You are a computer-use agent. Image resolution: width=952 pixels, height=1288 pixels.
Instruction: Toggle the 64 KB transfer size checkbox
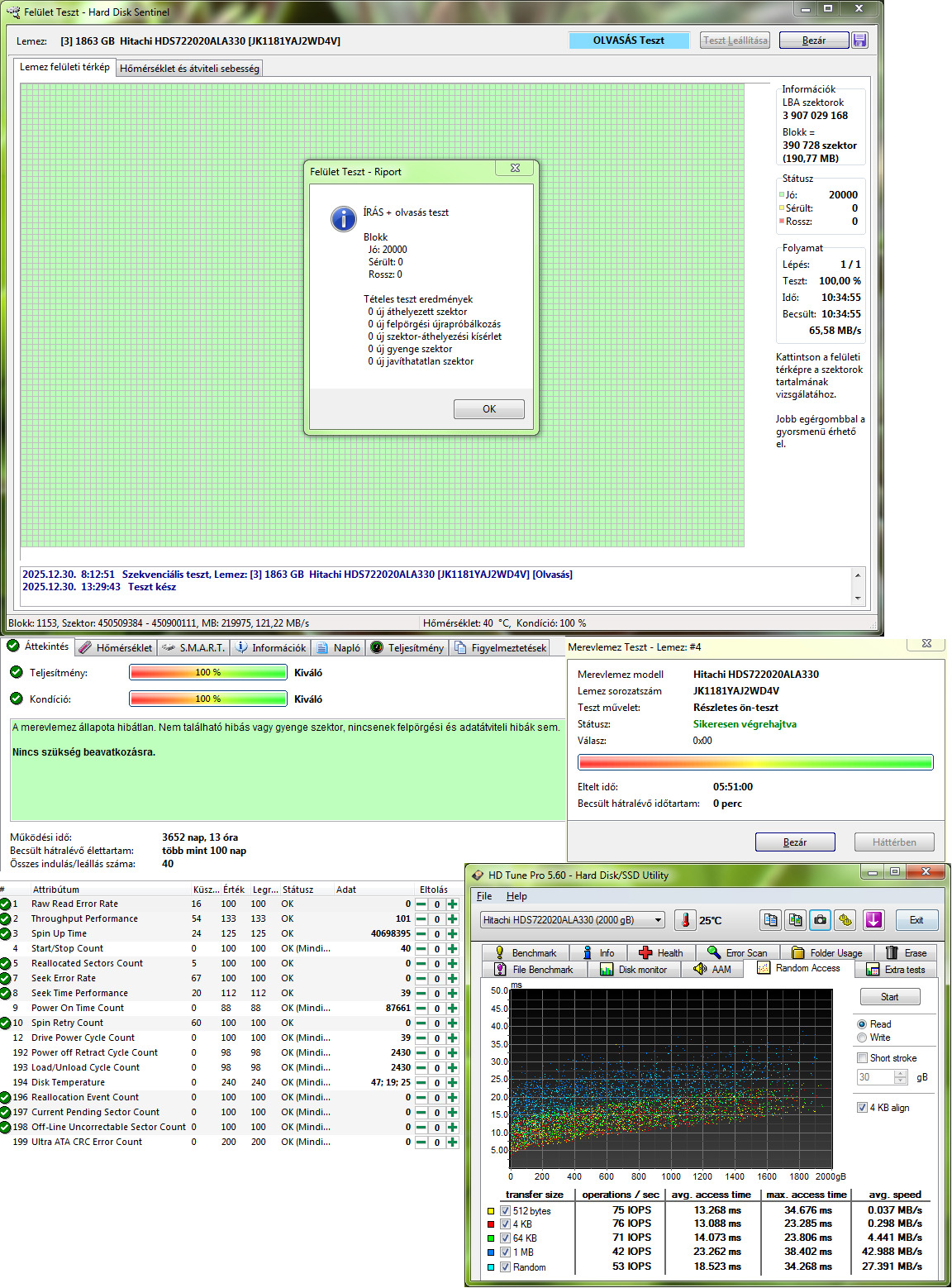tap(505, 1238)
